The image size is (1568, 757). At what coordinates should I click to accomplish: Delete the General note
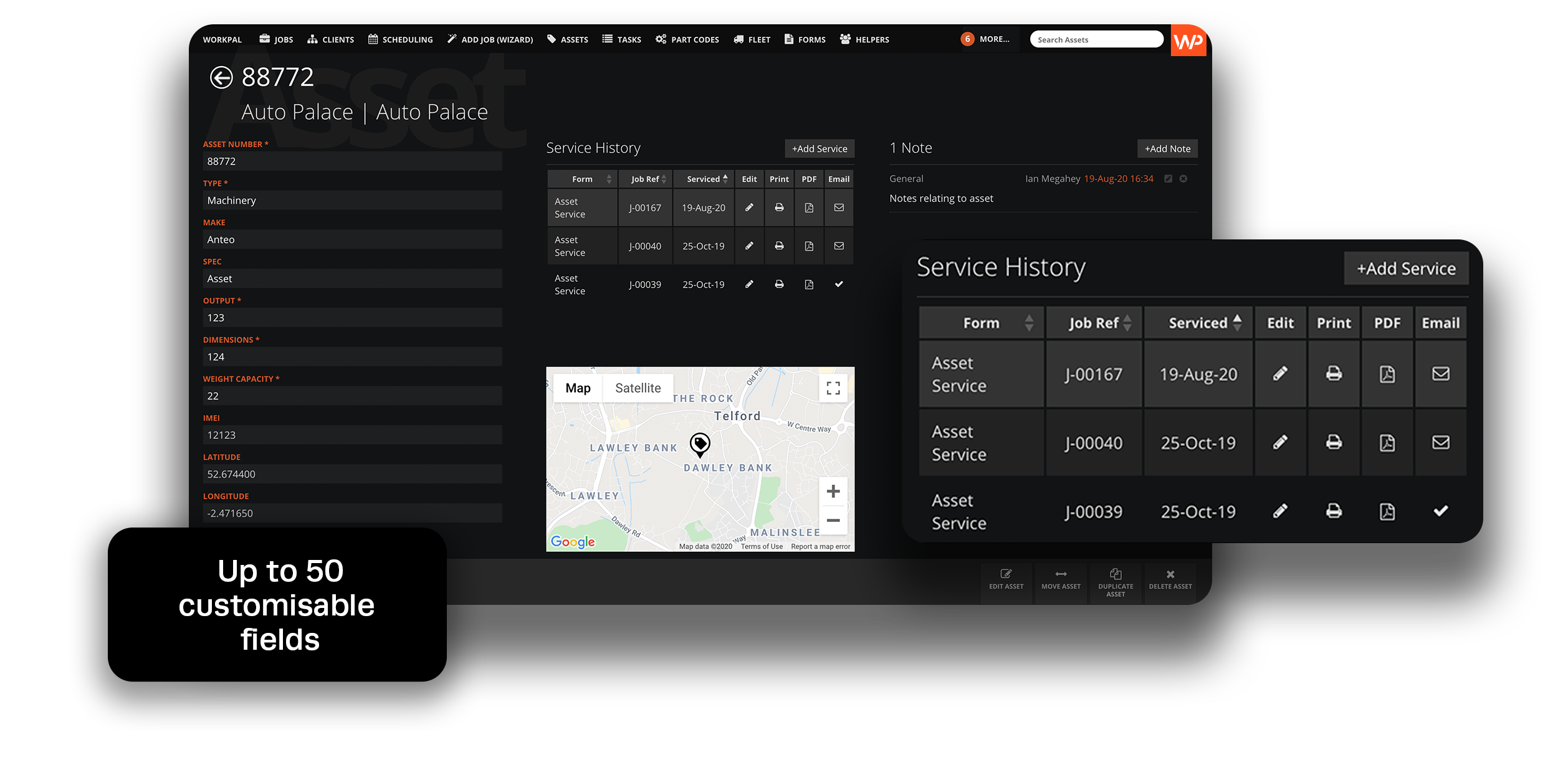(1183, 179)
